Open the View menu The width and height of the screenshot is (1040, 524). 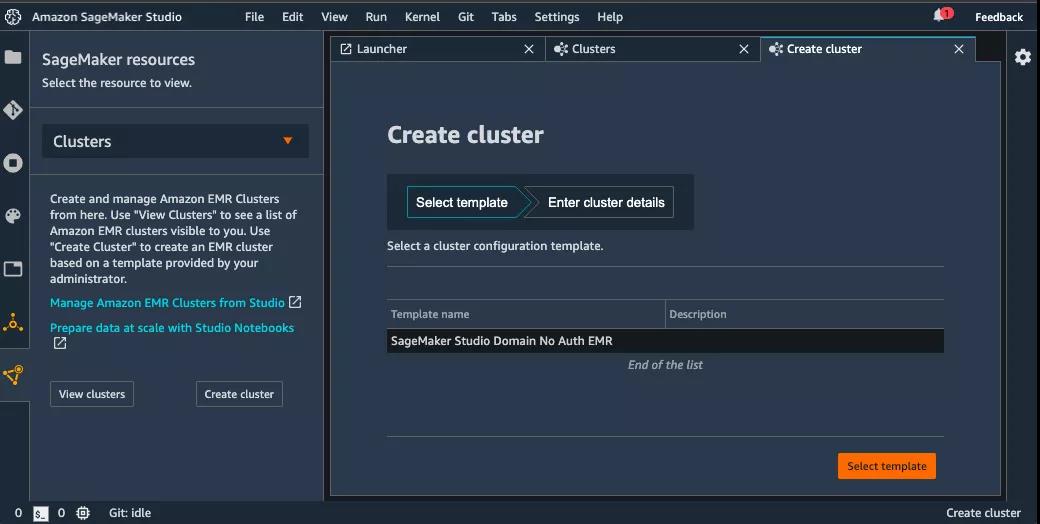[x=334, y=17]
